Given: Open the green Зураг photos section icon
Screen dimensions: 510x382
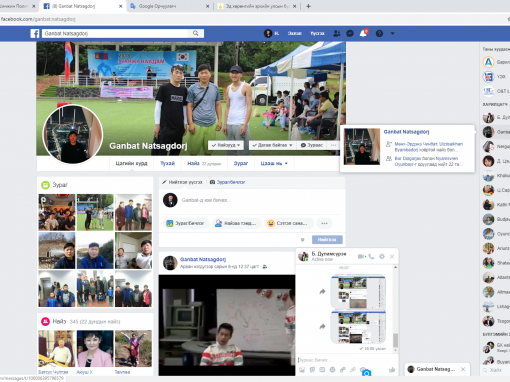Looking at the screenshot, I should click(45, 185).
